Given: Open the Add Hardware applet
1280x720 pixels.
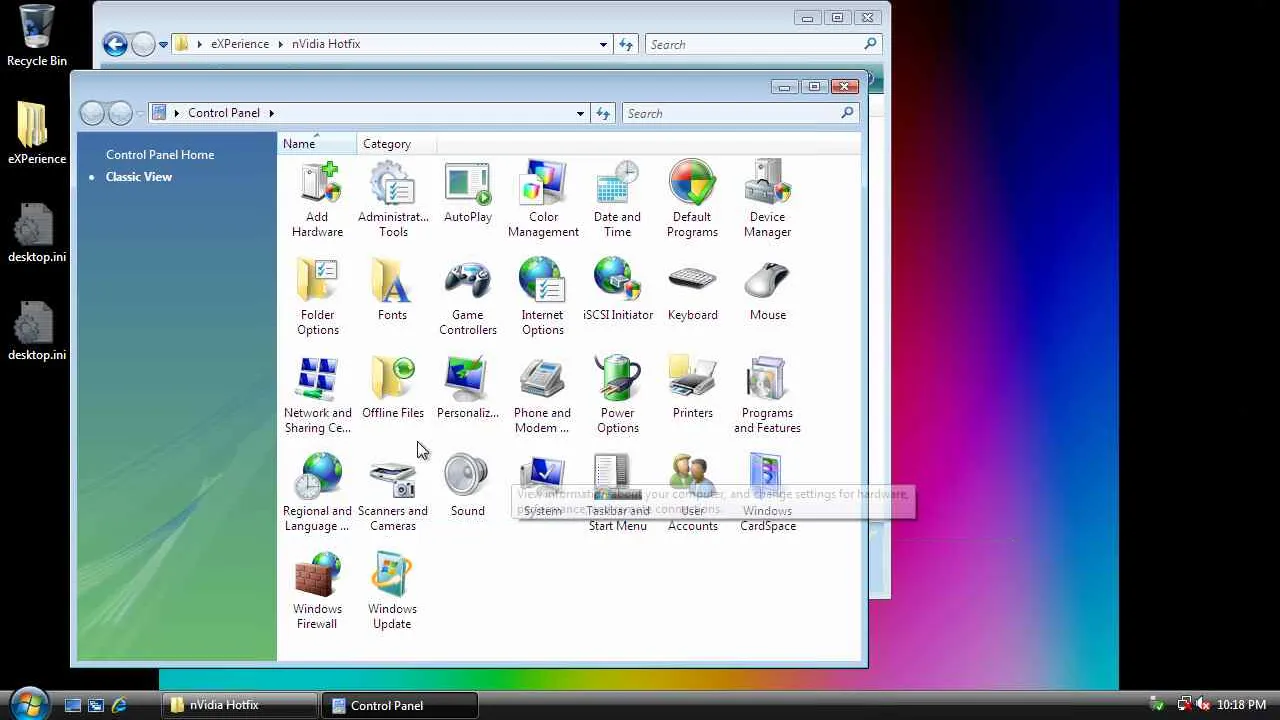Looking at the screenshot, I should pyautogui.click(x=317, y=200).
